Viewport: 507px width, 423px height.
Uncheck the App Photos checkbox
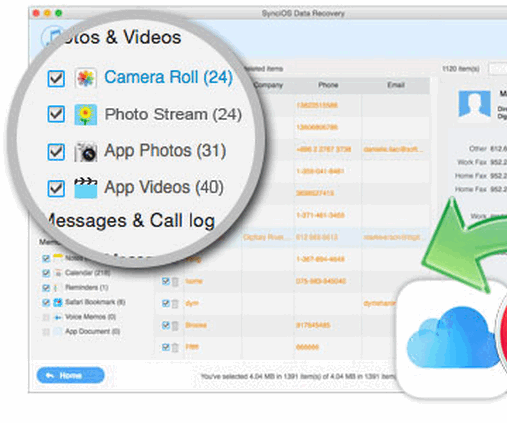coord(56,152)
